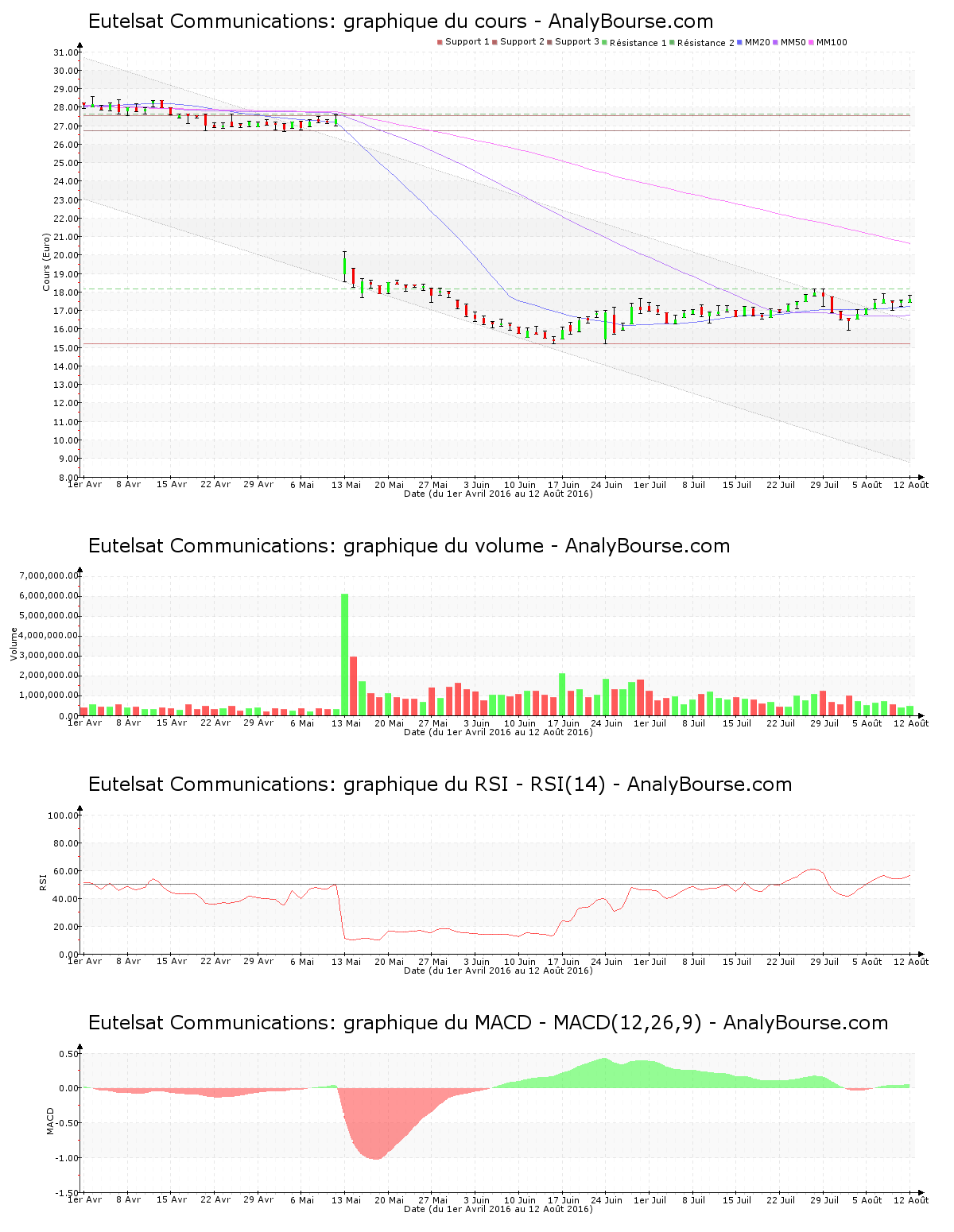Click the '1er Avr' date label on RSI chart
Viewport: 954px width, 1232px height.
coord(85,962)
